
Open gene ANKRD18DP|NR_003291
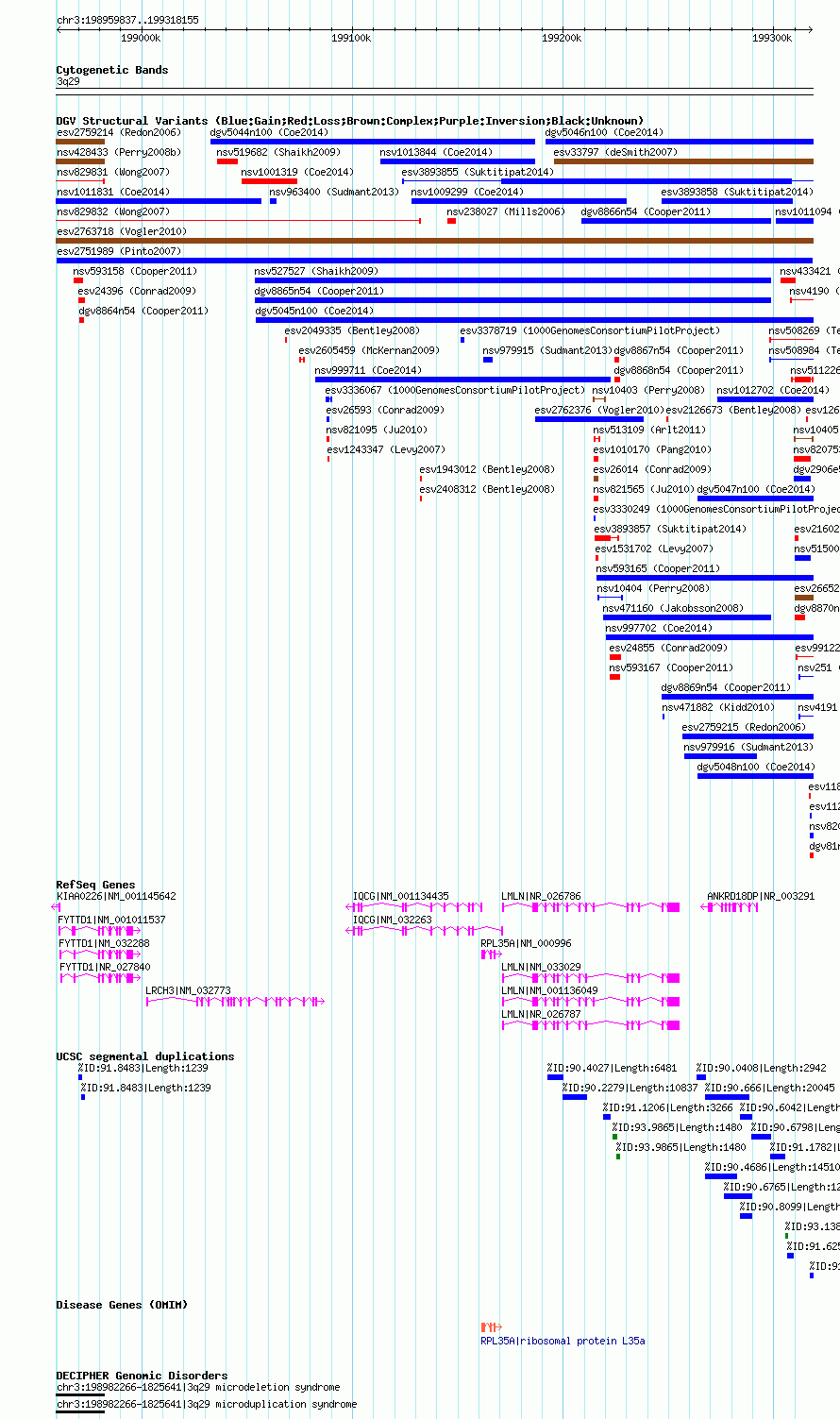[762, 896]
